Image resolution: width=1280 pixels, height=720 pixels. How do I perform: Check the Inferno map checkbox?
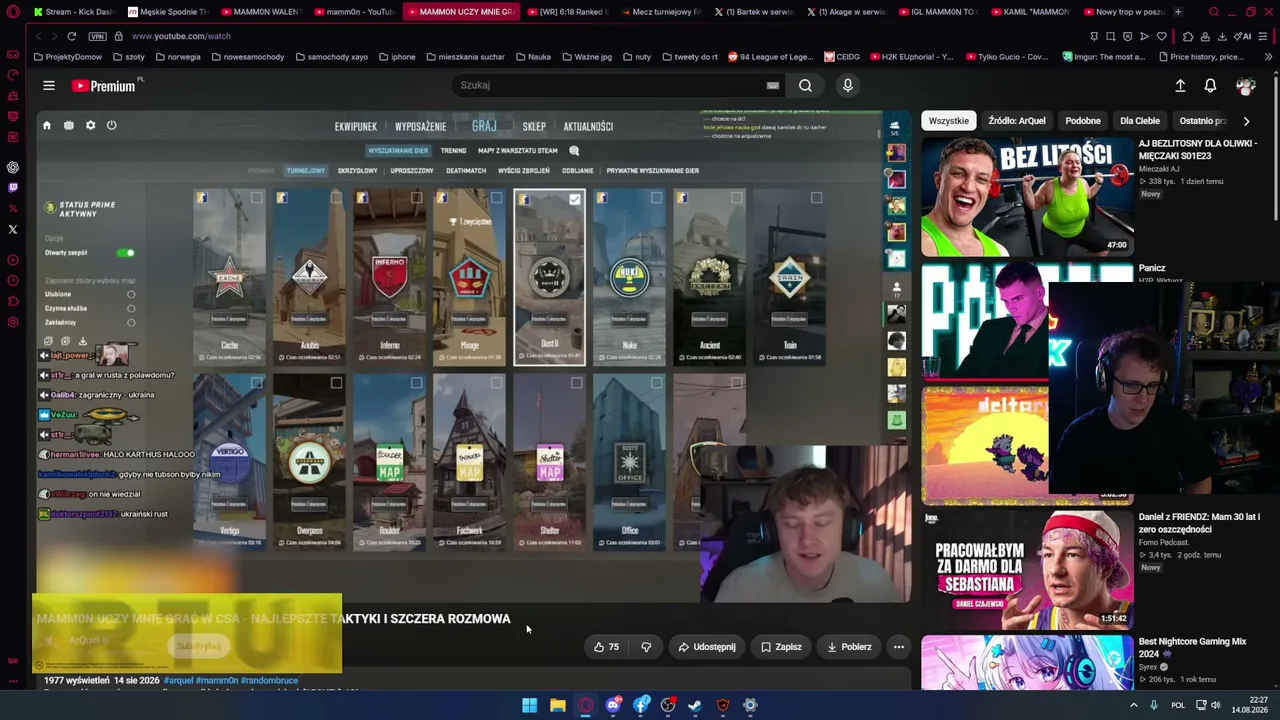(x=416, y=198)
